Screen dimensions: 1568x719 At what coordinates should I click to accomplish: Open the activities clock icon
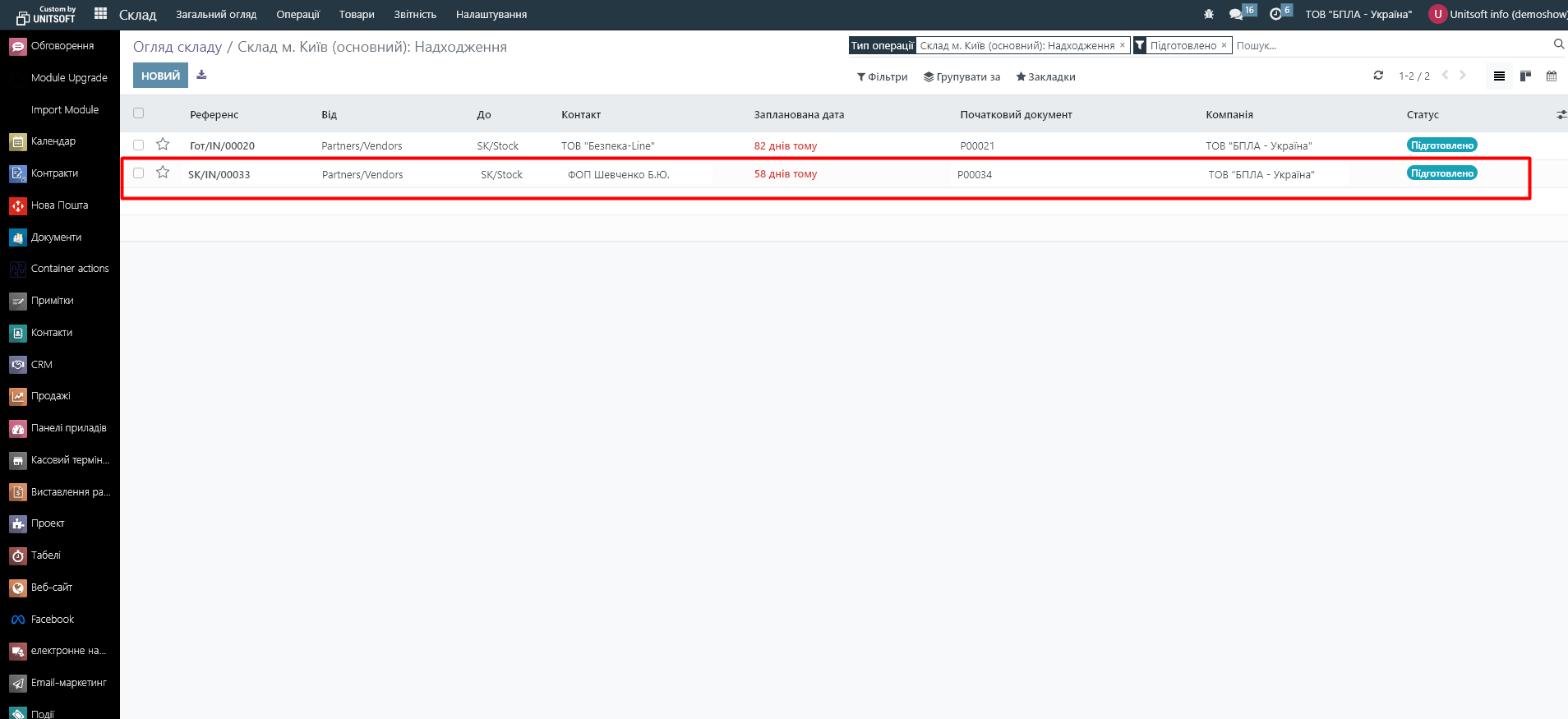pos(1275,15)
